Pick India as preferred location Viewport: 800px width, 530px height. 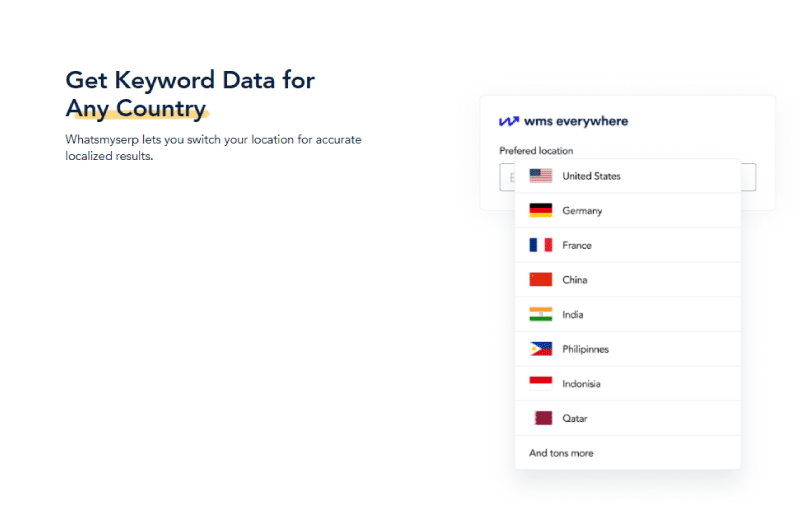(x=628, y=314)
